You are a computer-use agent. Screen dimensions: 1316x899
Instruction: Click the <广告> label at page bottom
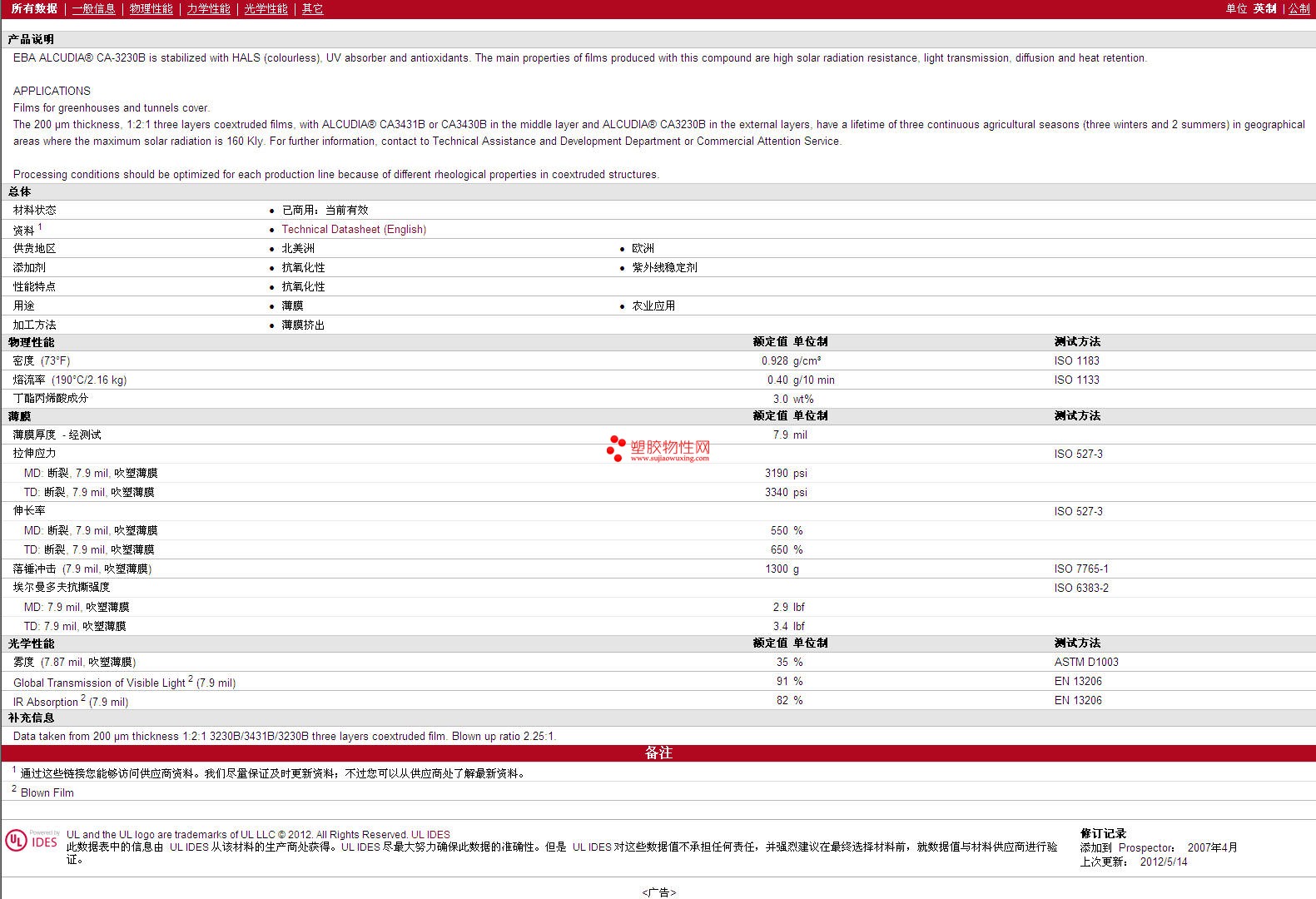[x=658, y=892]
